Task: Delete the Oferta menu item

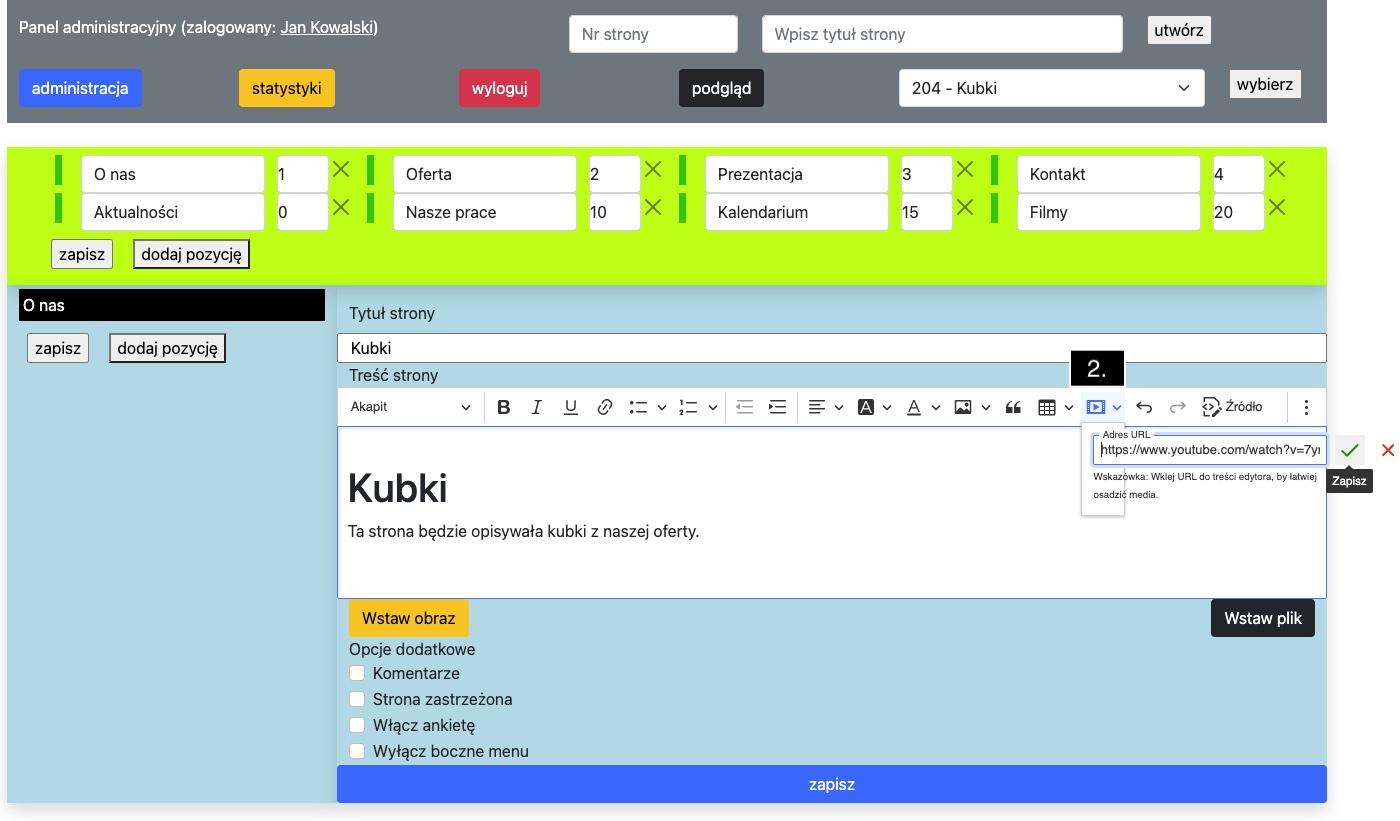Action: tap(653, 170)
